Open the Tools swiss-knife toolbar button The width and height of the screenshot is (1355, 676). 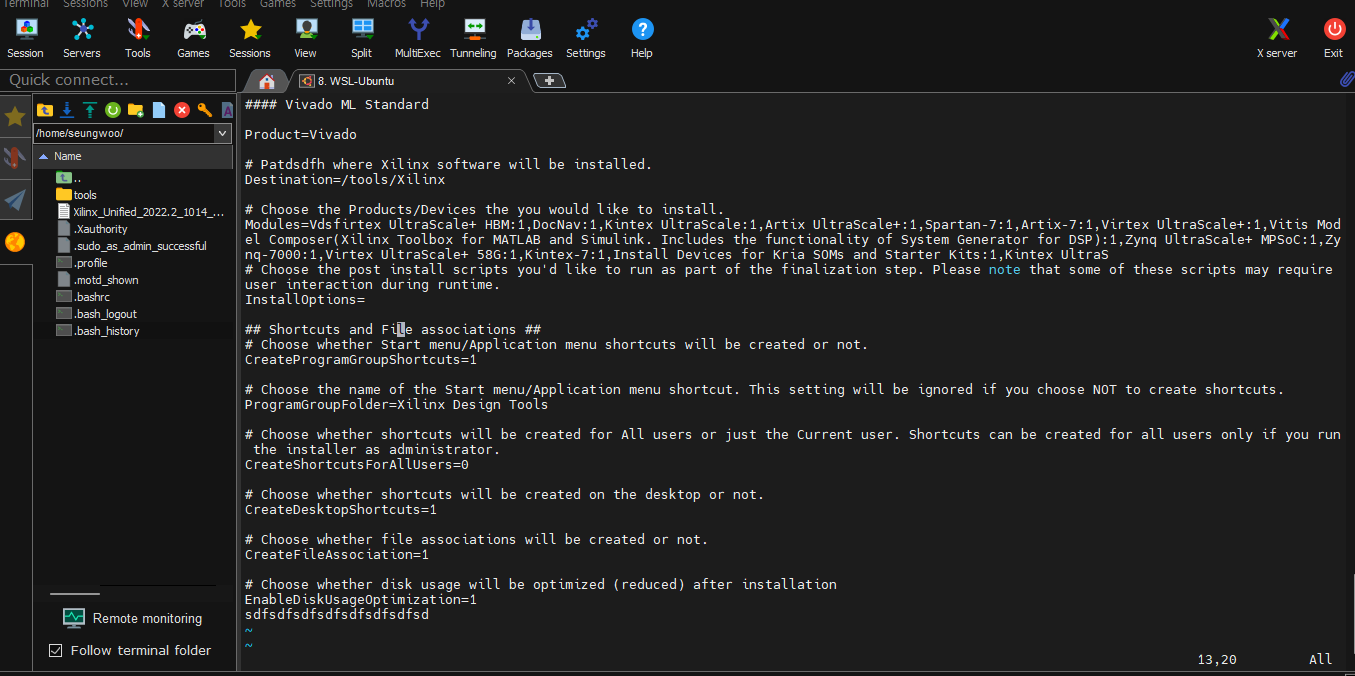coord(138,38)
